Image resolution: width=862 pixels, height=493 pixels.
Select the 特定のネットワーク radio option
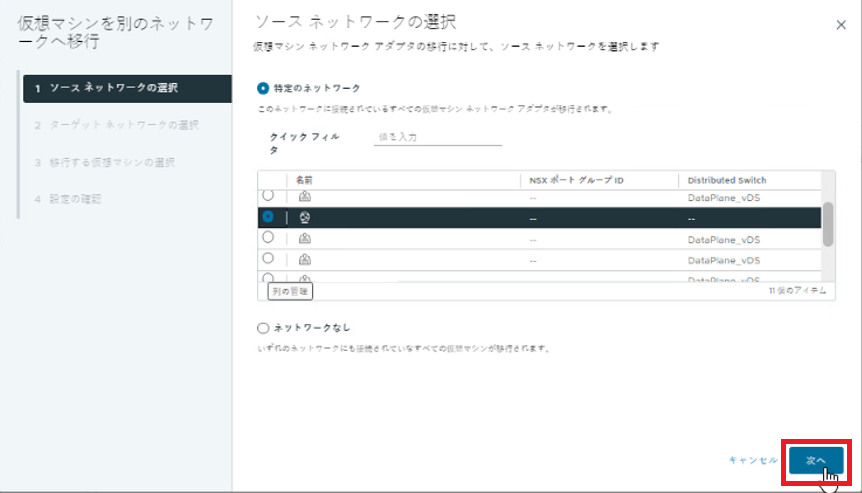pos(263,88)
